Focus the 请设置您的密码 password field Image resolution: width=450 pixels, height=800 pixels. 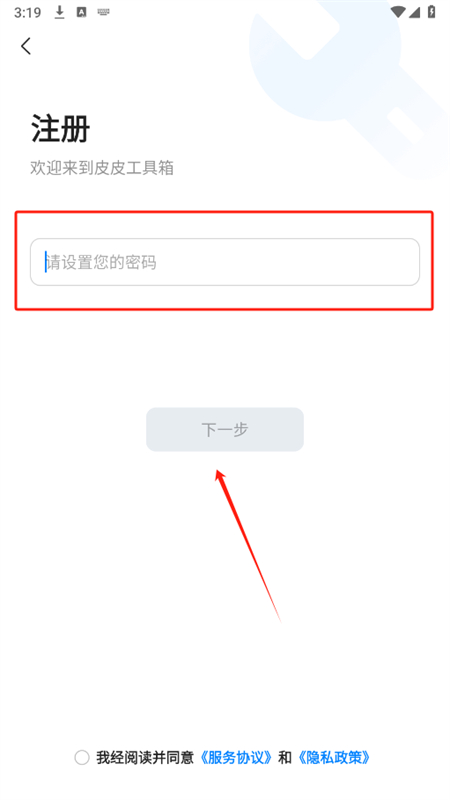point(225,262)
